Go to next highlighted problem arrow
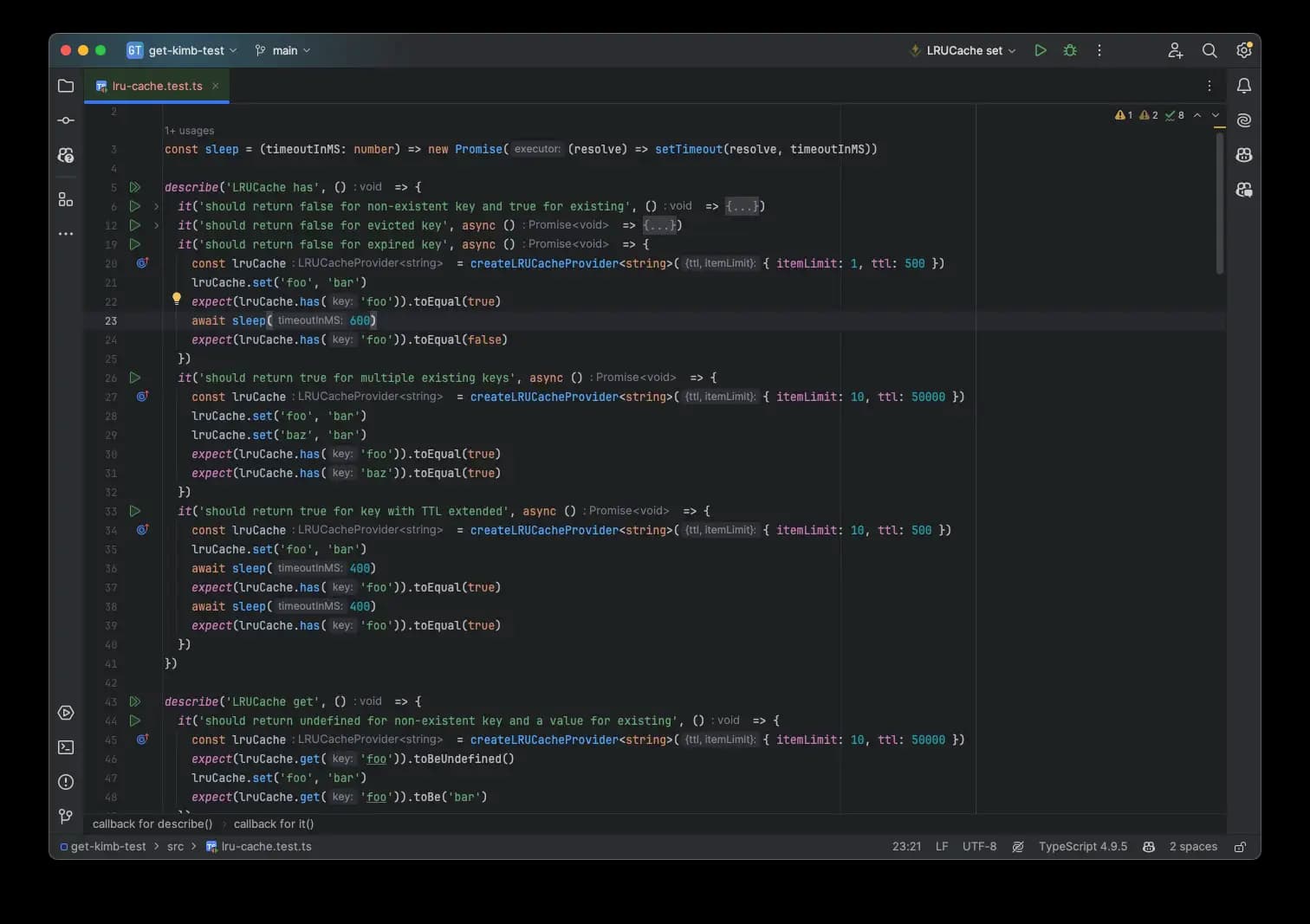Viewport: 1310px width, 924px height. [x=1216, y=115]
